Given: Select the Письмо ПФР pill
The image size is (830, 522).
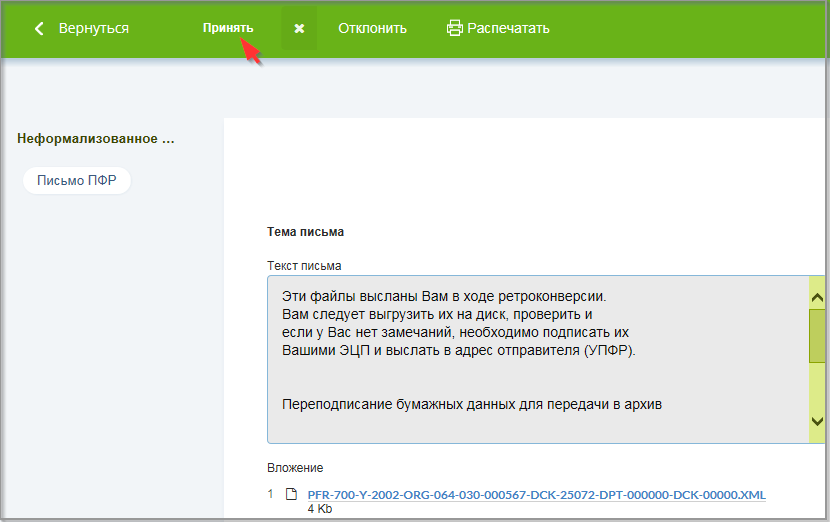Looking at the screenshot, I should pyautogui.click(x=77, y=181).
